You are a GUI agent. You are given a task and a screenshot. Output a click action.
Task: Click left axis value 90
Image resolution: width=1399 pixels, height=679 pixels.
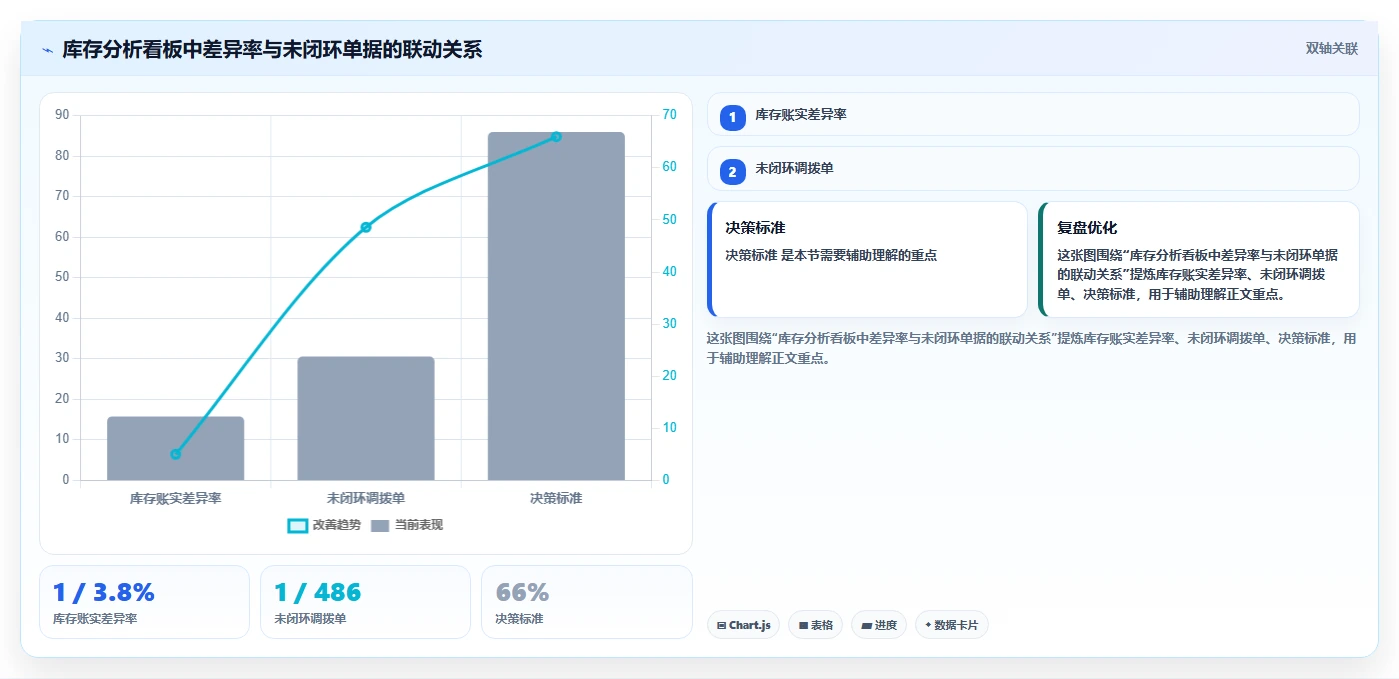click(x=62, y=115)
